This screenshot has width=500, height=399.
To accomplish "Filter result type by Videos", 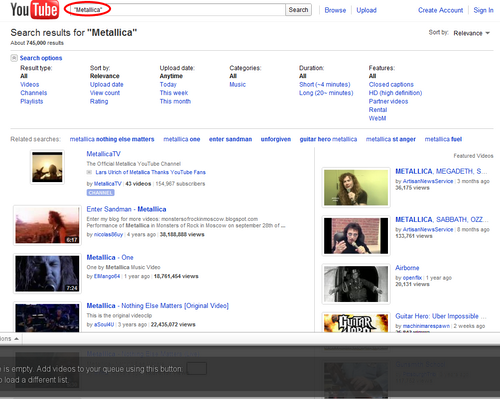I will pos(30,85).
